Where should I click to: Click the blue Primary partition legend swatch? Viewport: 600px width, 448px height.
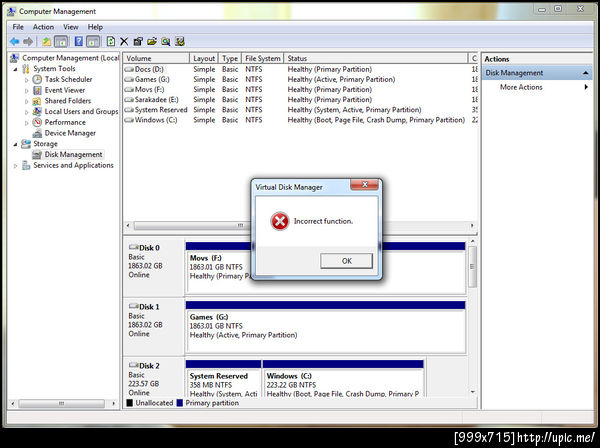click(179, 403)
